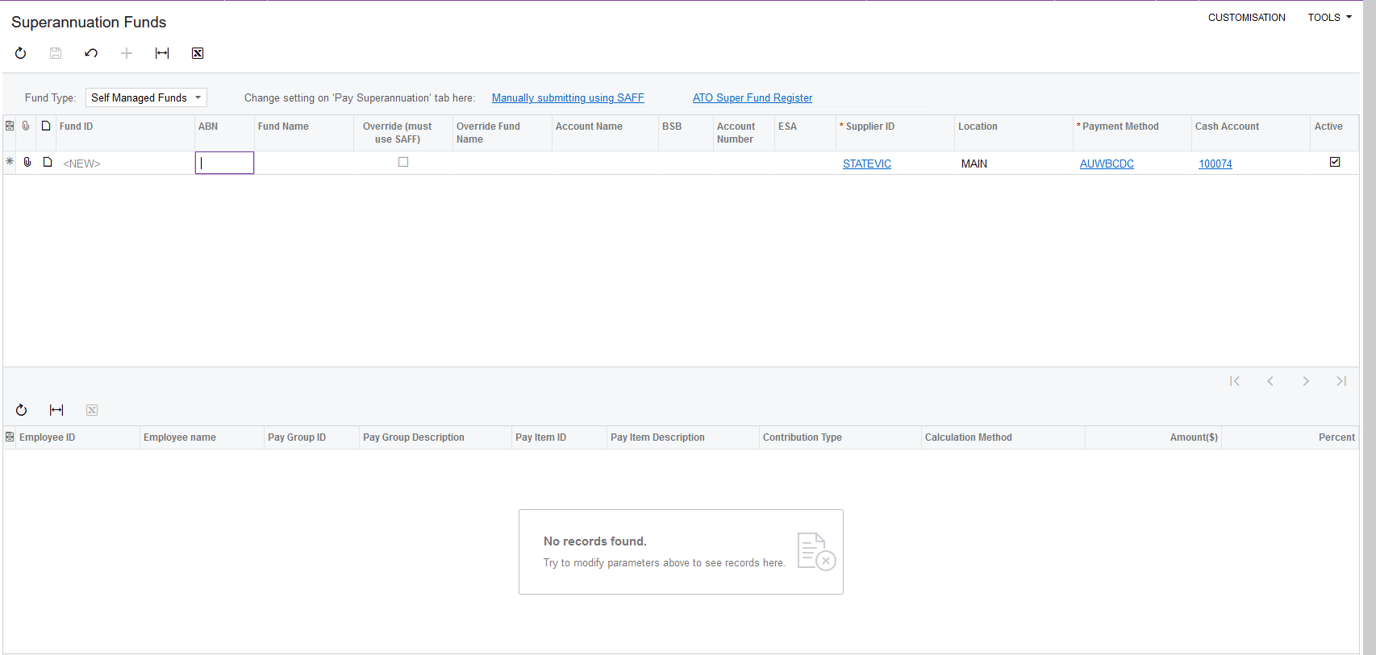The height and width of the screenshot is (655, 1376).
Task: Fit columns in lower employee grid
Action: (x=56, y=410)
